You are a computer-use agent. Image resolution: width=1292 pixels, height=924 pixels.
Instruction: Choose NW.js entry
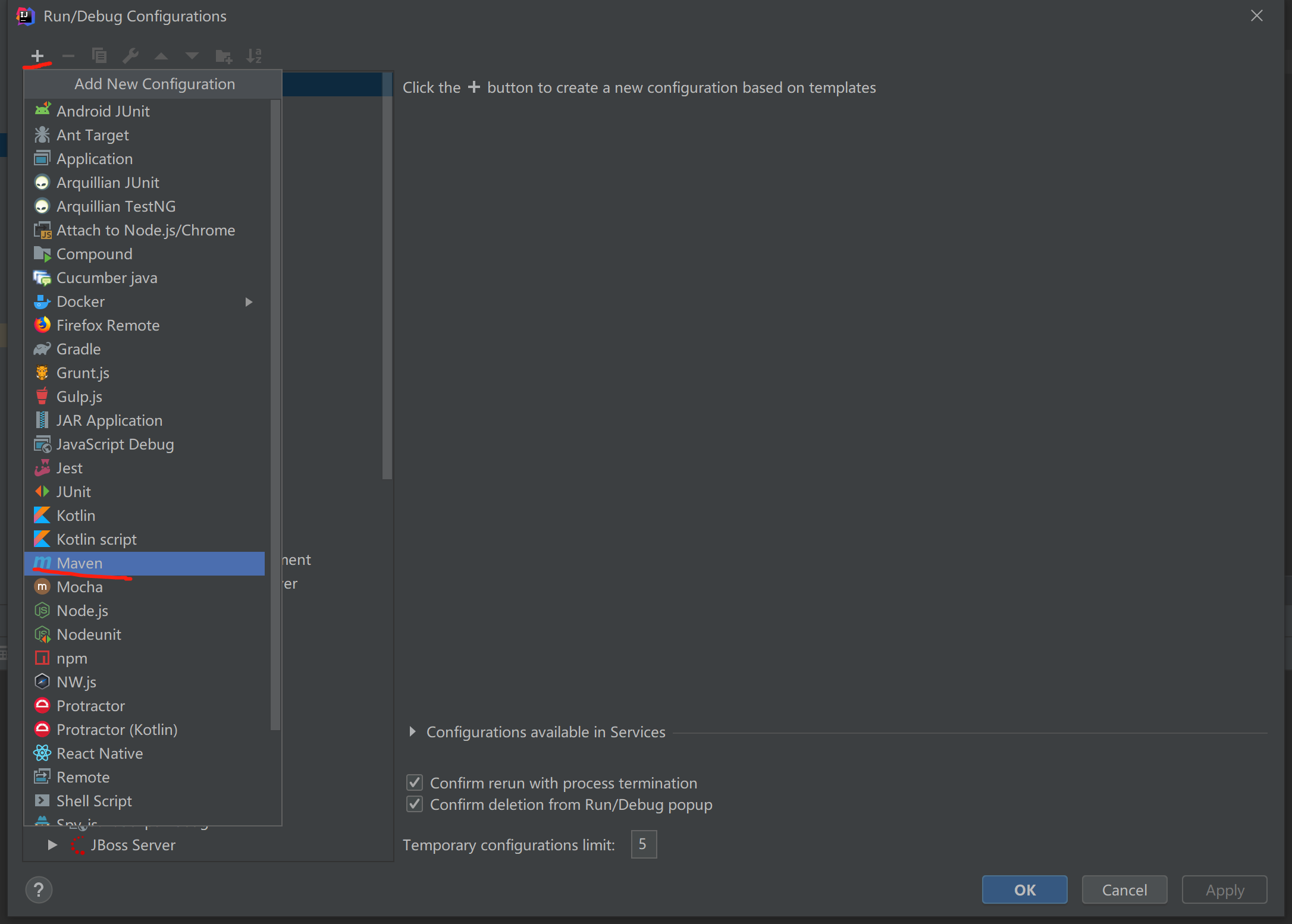(x=145, y=682)
